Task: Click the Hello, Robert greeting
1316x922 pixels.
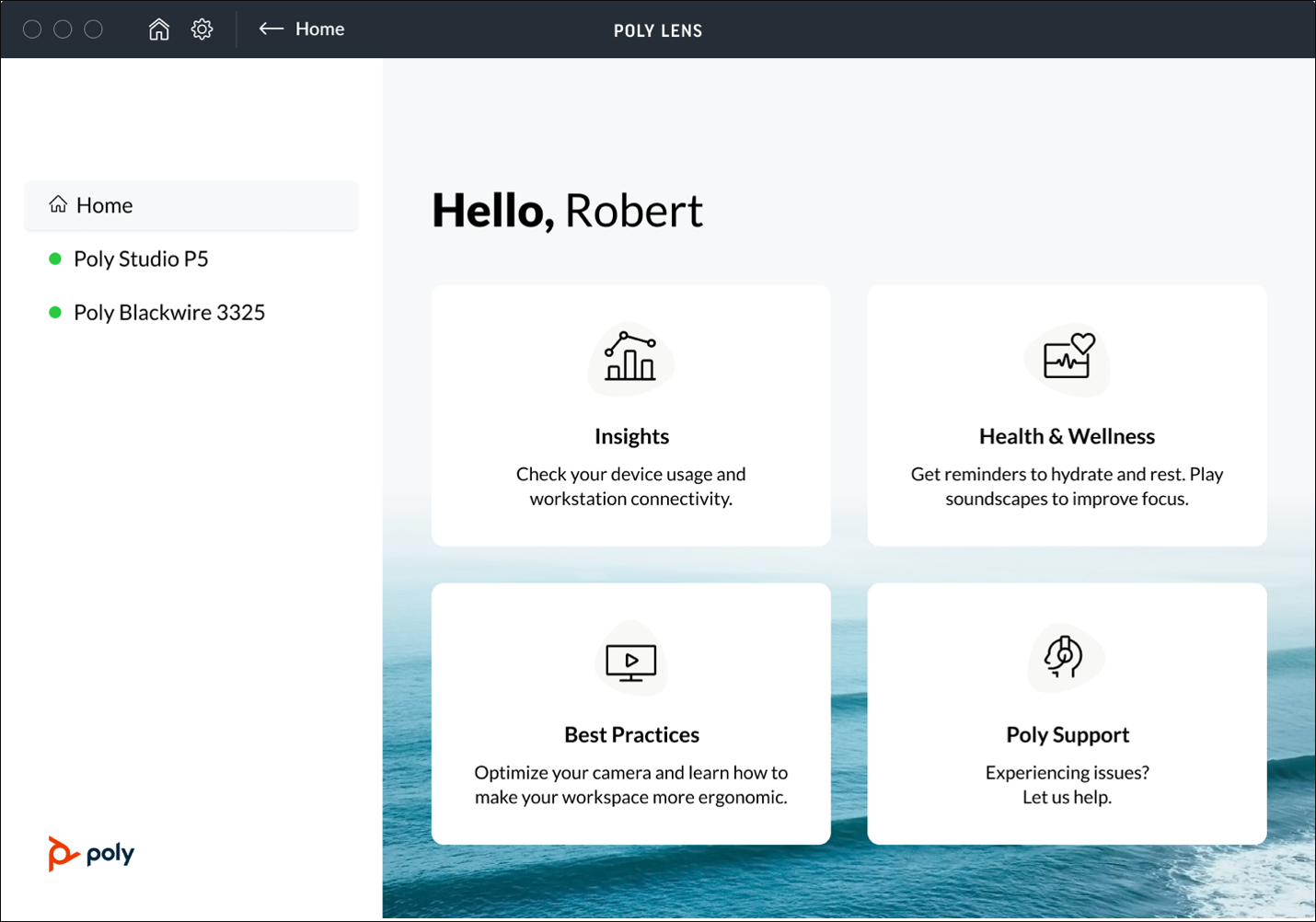Action: (x=567, y=210)
